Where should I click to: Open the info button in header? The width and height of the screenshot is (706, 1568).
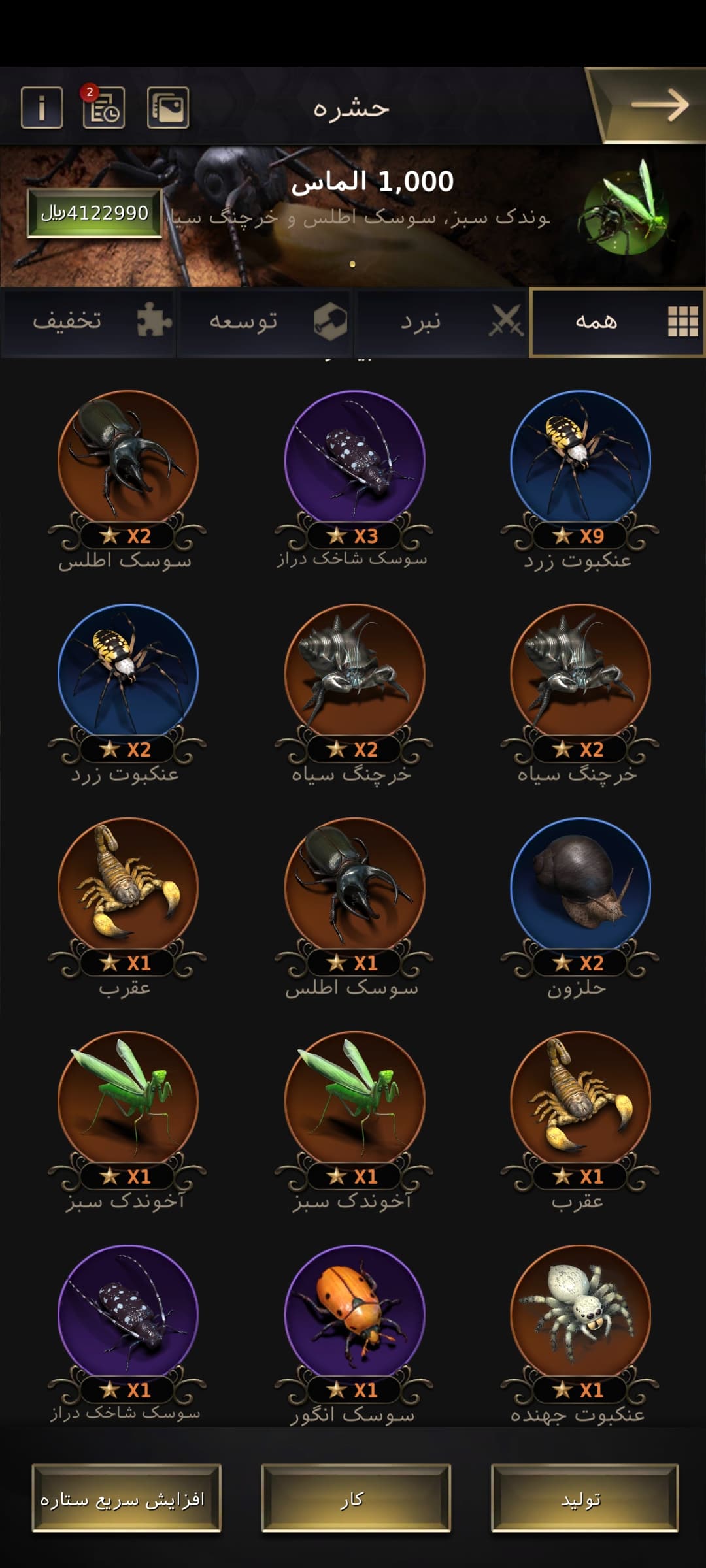(x=42, y=107)
